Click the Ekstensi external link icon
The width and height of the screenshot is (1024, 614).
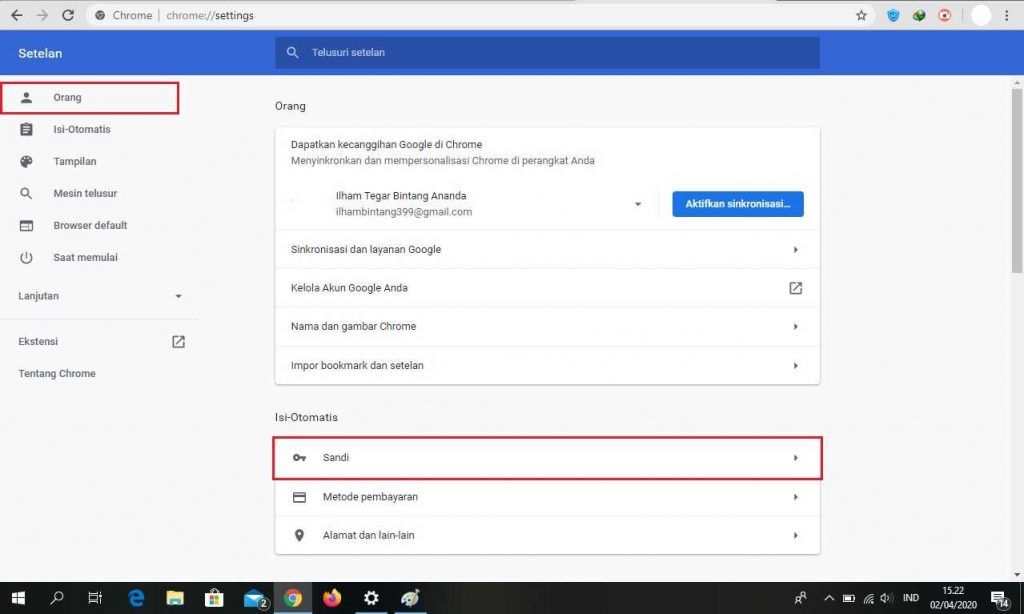pyautogui.click(x=178, y=342)
